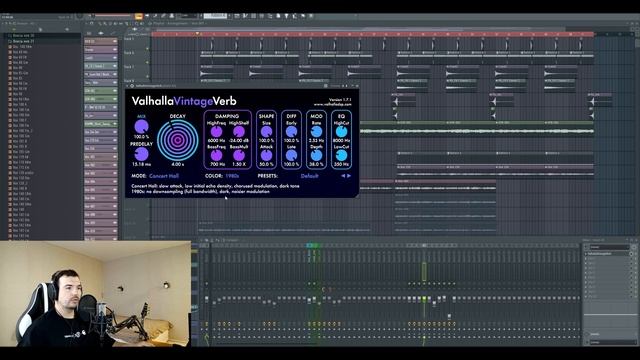The image size is (640, 360).
Task: Open the COLOR selector showing 1980s
Action: 232,176
